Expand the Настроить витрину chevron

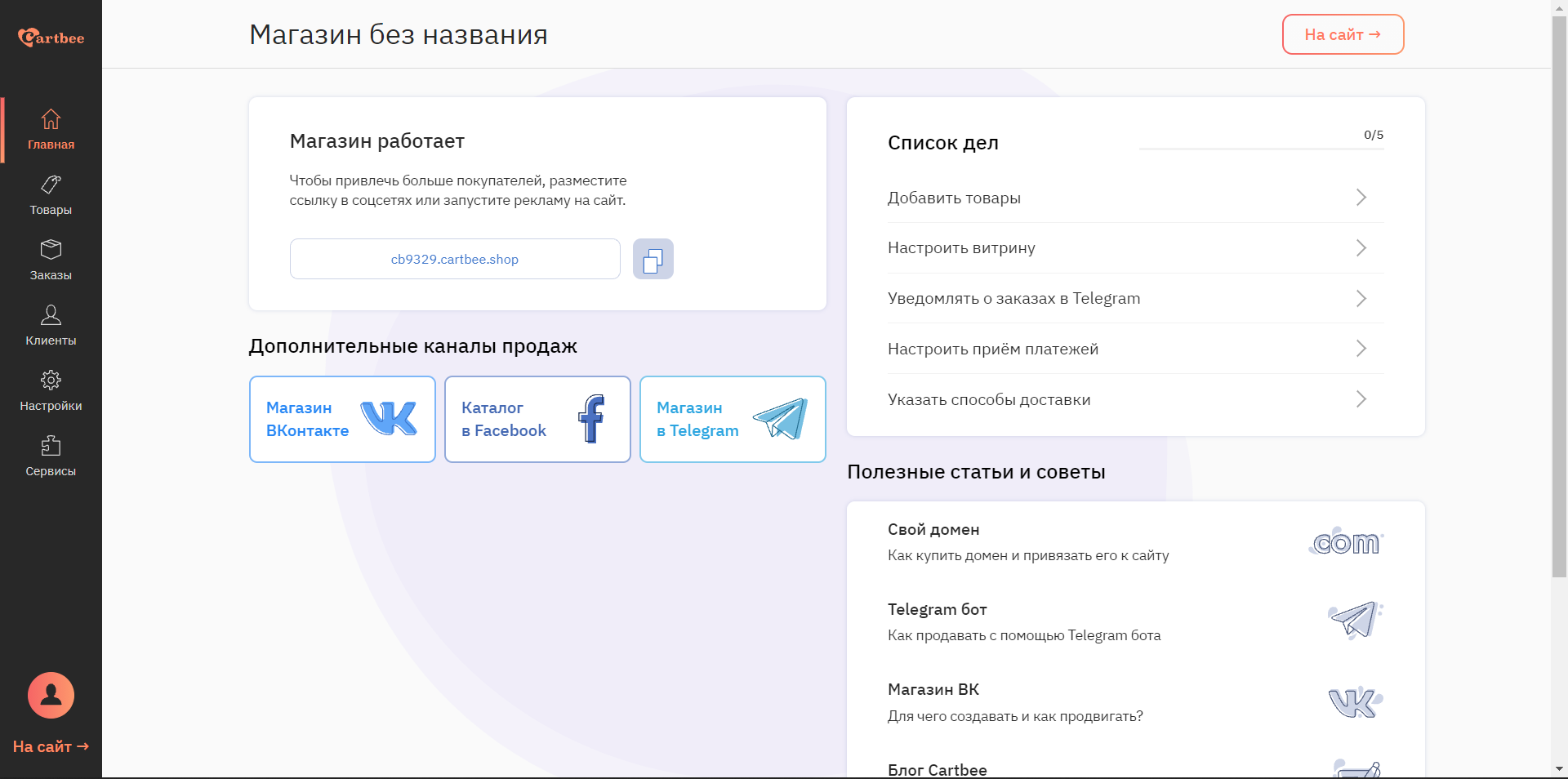pyautogui.click(x=1361, y=248)
